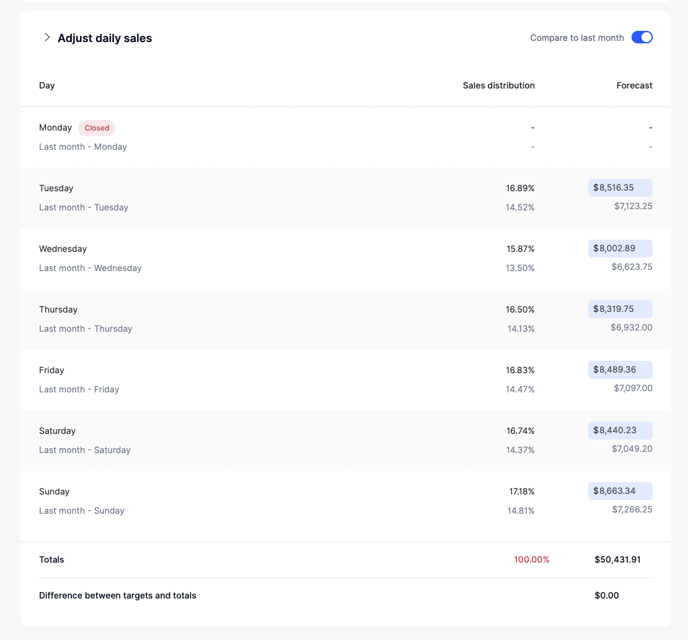Viewport: 688px width, 640px height.
Task: Click the Day column header
Action: tap(47, 86)
